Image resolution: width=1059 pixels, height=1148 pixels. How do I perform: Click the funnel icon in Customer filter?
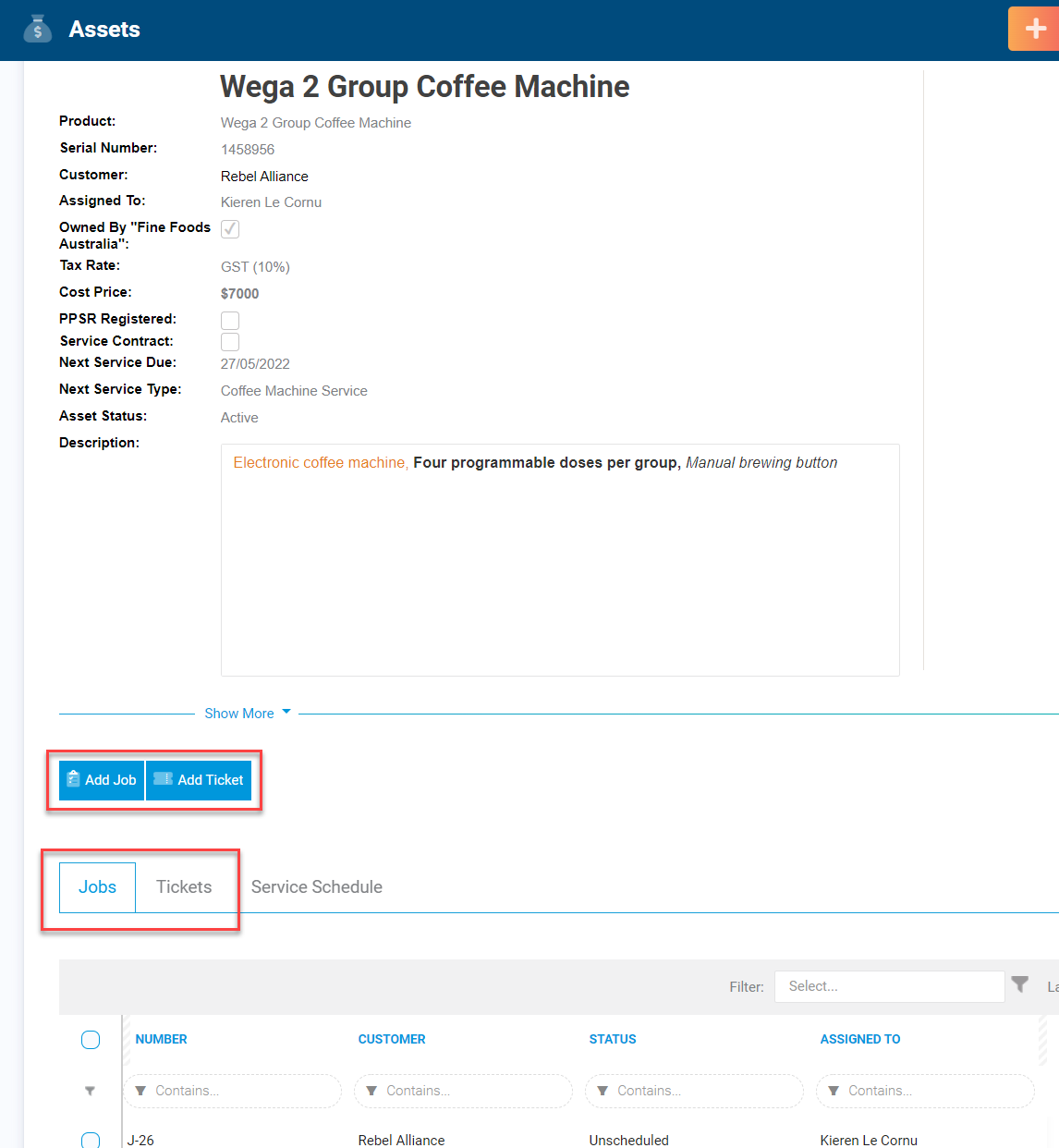click(371, 1091)
